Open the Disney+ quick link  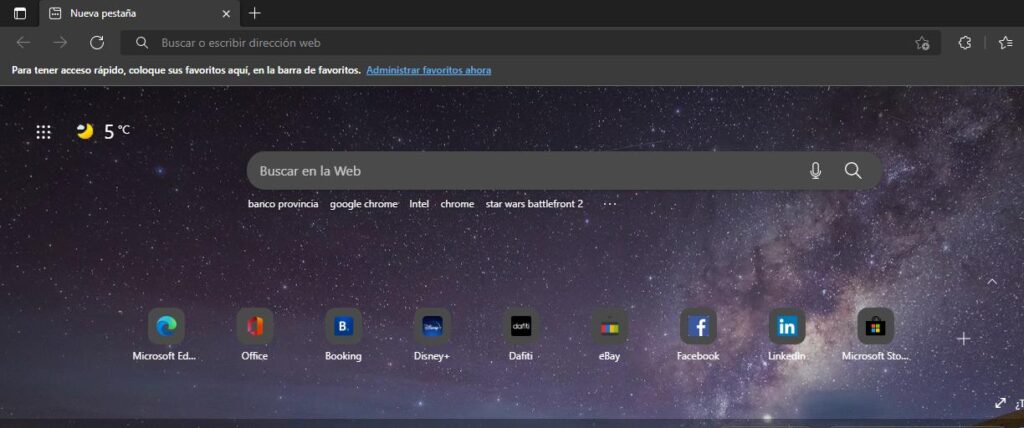click(x=432, y=326)
